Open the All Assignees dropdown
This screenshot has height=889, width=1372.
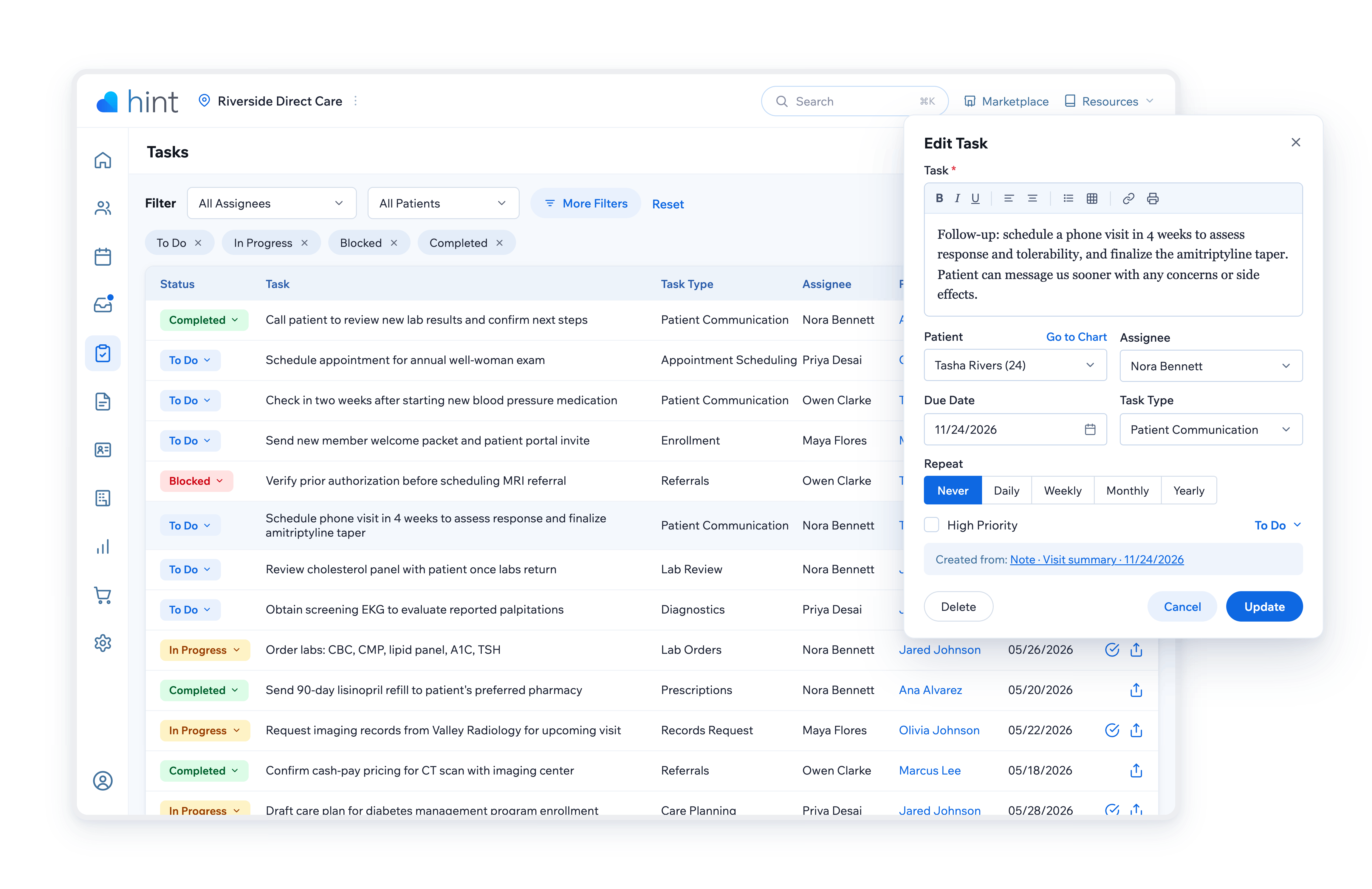(272, 204)
